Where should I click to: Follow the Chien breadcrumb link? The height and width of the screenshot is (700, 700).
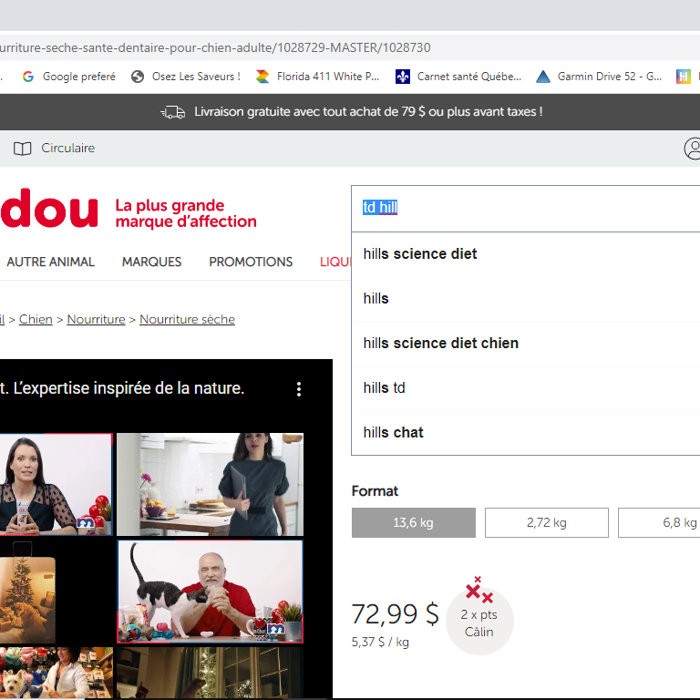(x=36, y=320)
